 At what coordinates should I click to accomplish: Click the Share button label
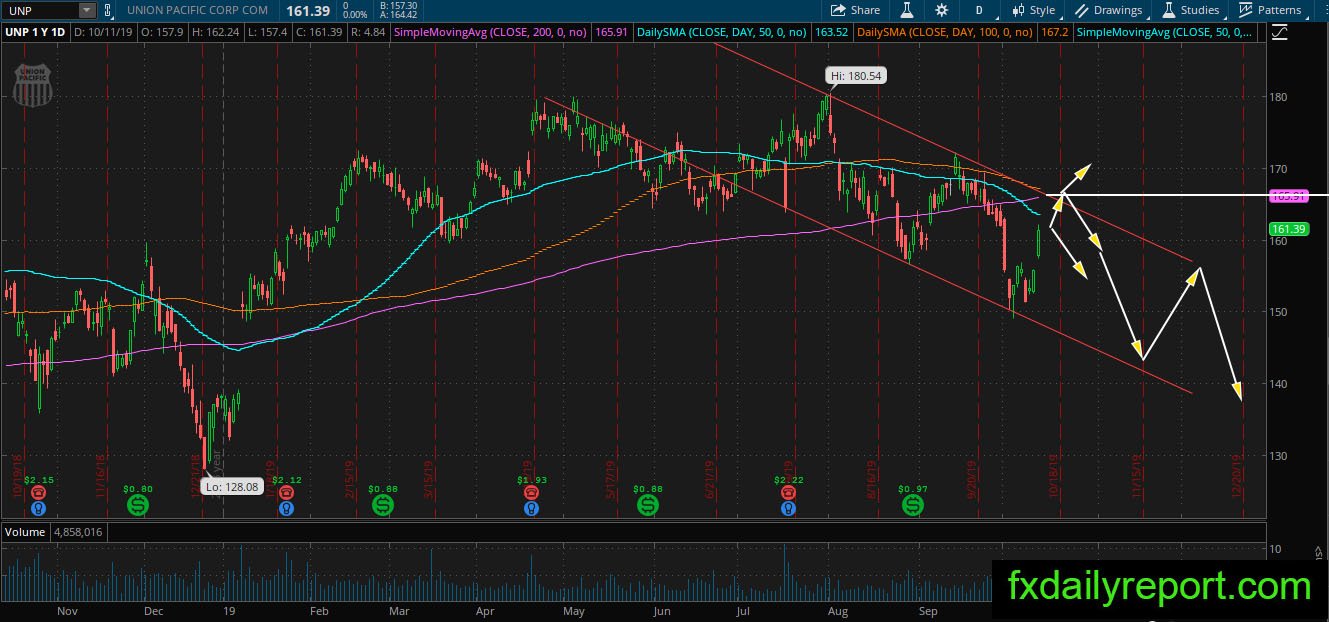865,10
